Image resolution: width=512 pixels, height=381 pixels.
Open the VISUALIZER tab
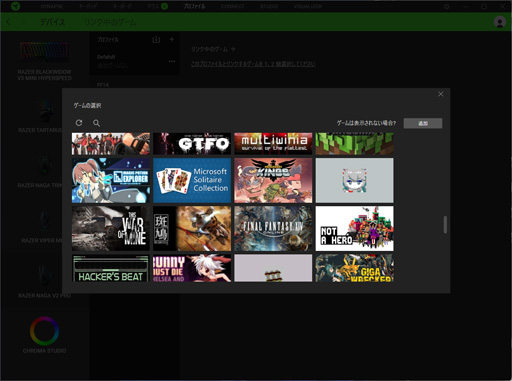click(x=307, y=6)
